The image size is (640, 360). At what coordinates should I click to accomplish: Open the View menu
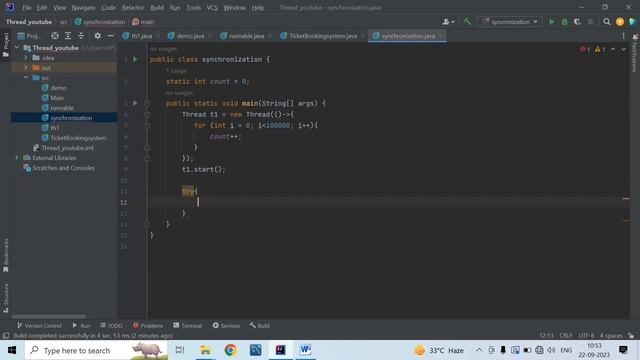pos(60,8)
